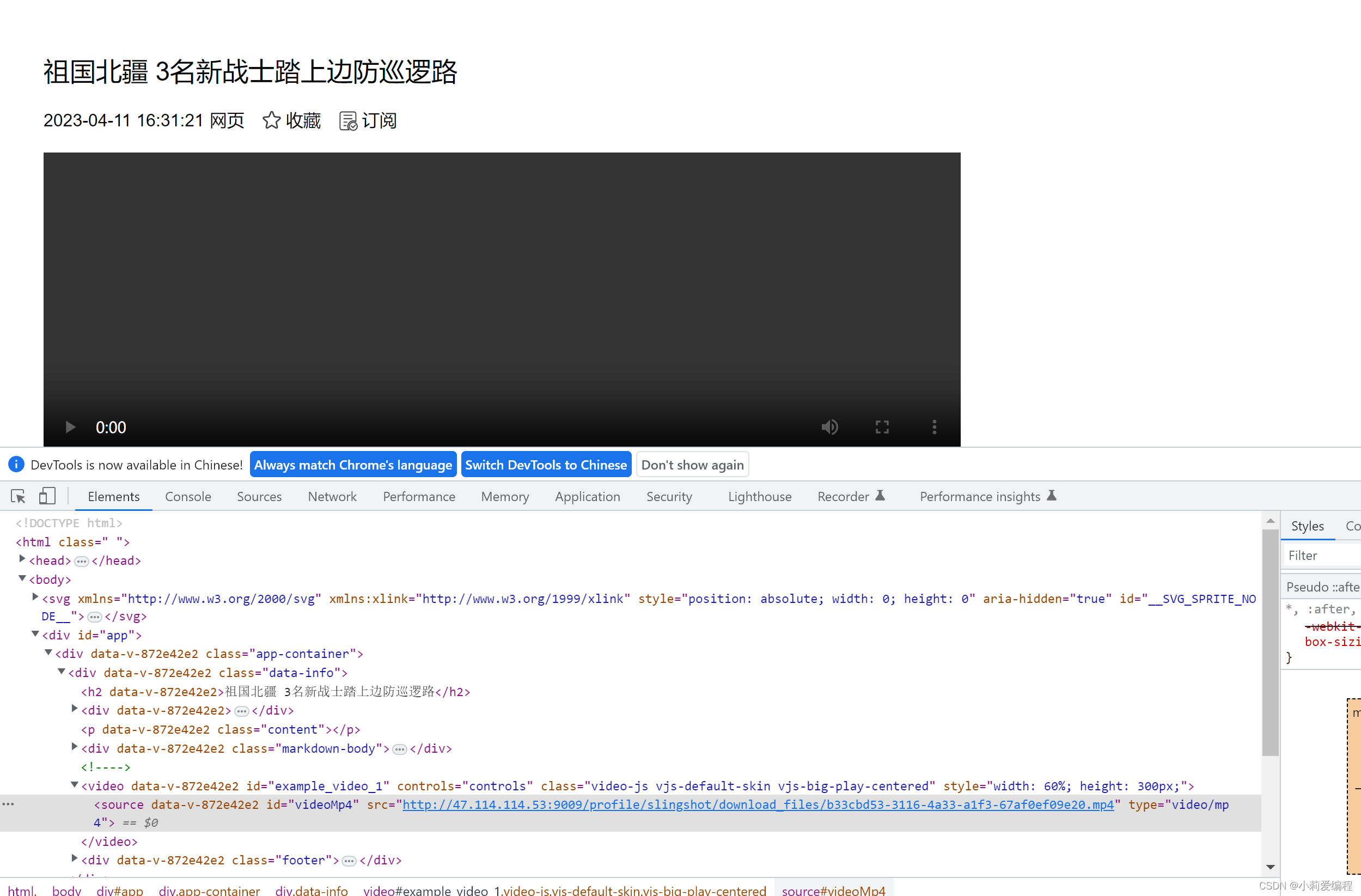
Task: Open the mp4 source URL link
Action: pos(758,804)
